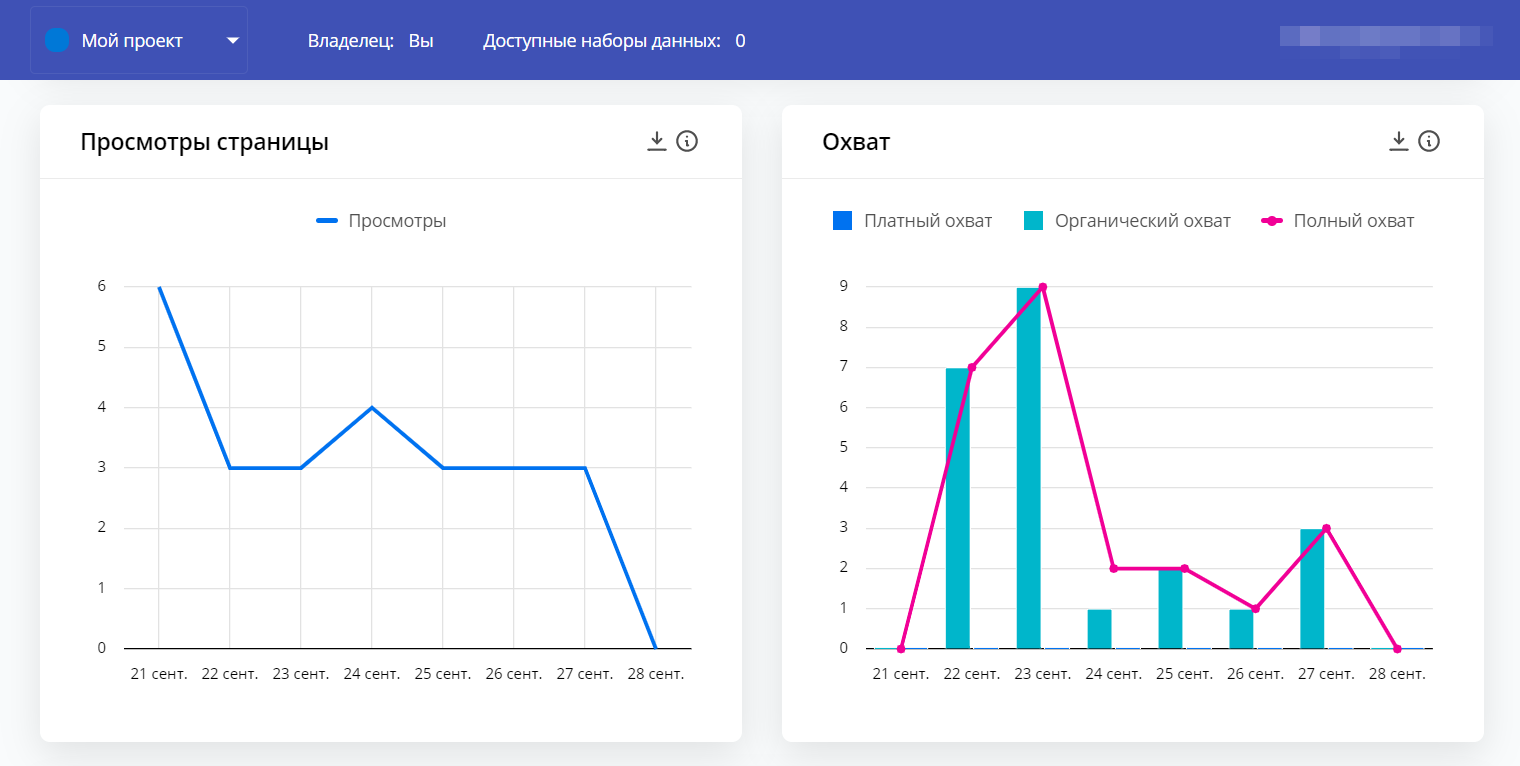
Task: Show info tooltip for Охват chart
Action: pos(1429,141)
